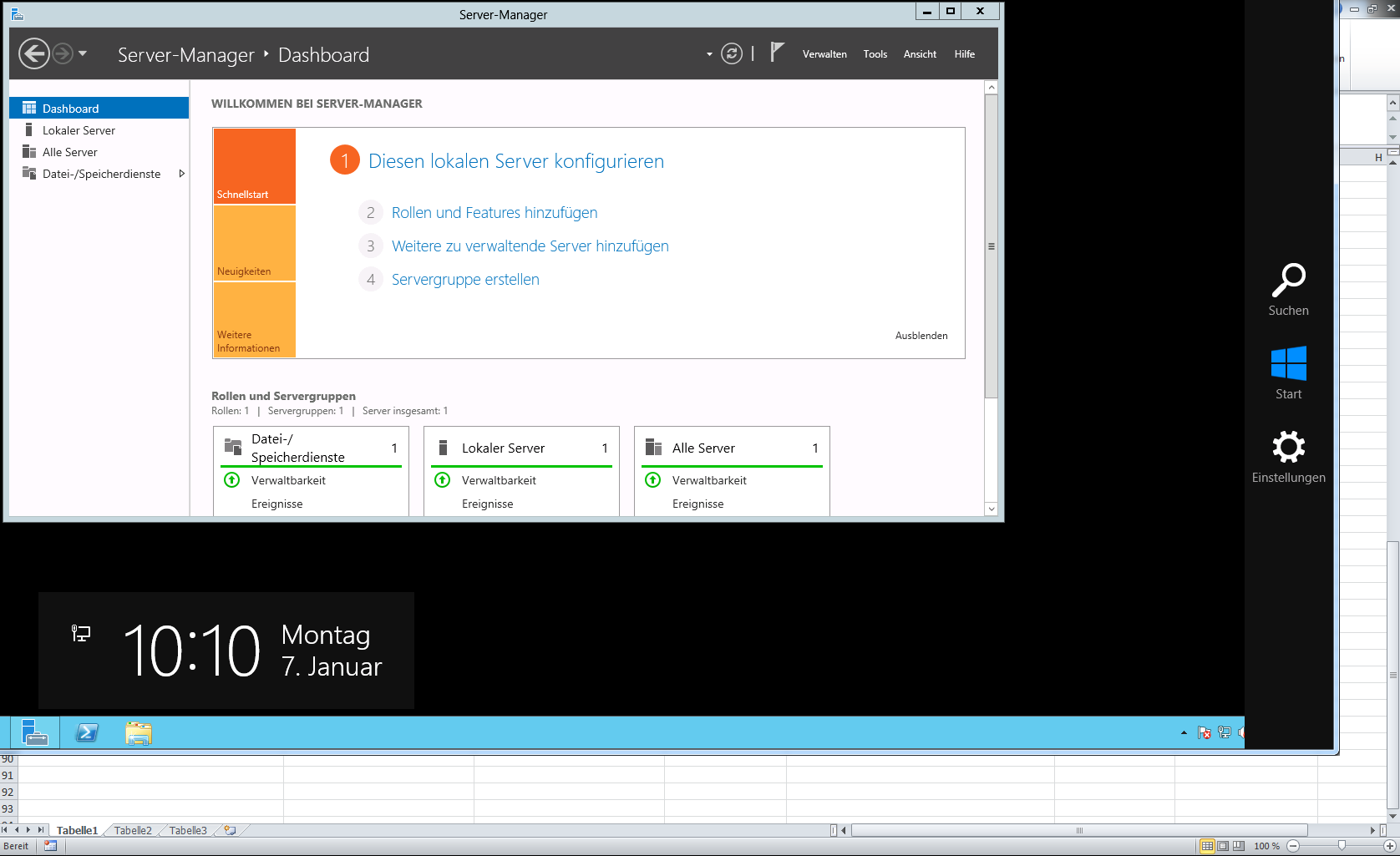Select Page Break Preview in Excel status bar
Viewport: 1400px width, 856px height.
[1239, 846]
